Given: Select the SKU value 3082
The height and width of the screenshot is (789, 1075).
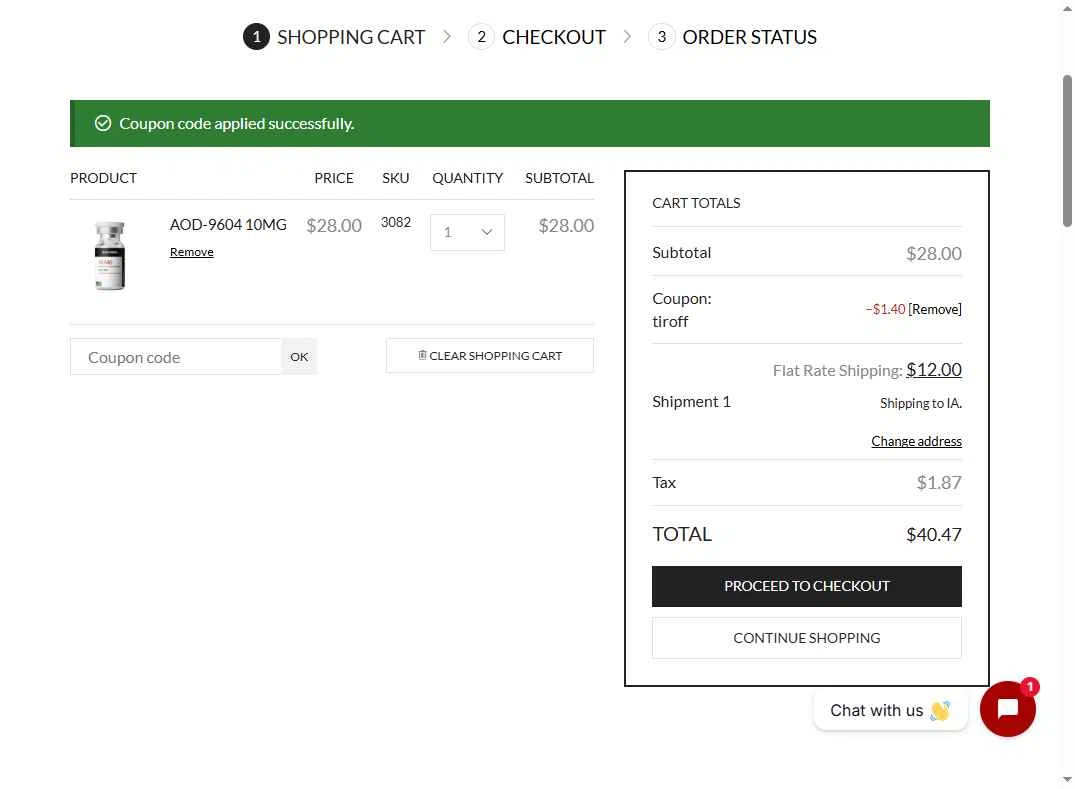Looking at the screenshot, I should pos(396,222).
